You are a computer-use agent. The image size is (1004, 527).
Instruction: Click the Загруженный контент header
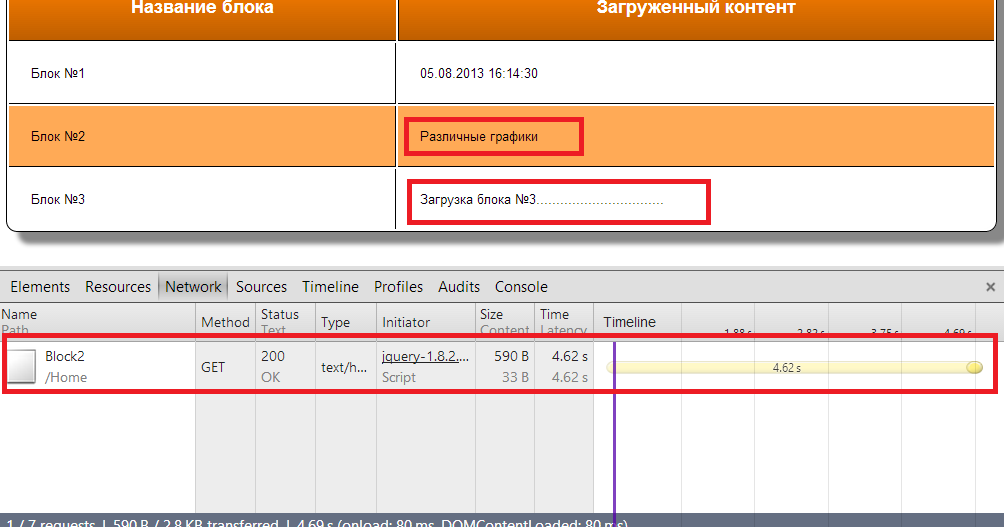click(696, 8)
